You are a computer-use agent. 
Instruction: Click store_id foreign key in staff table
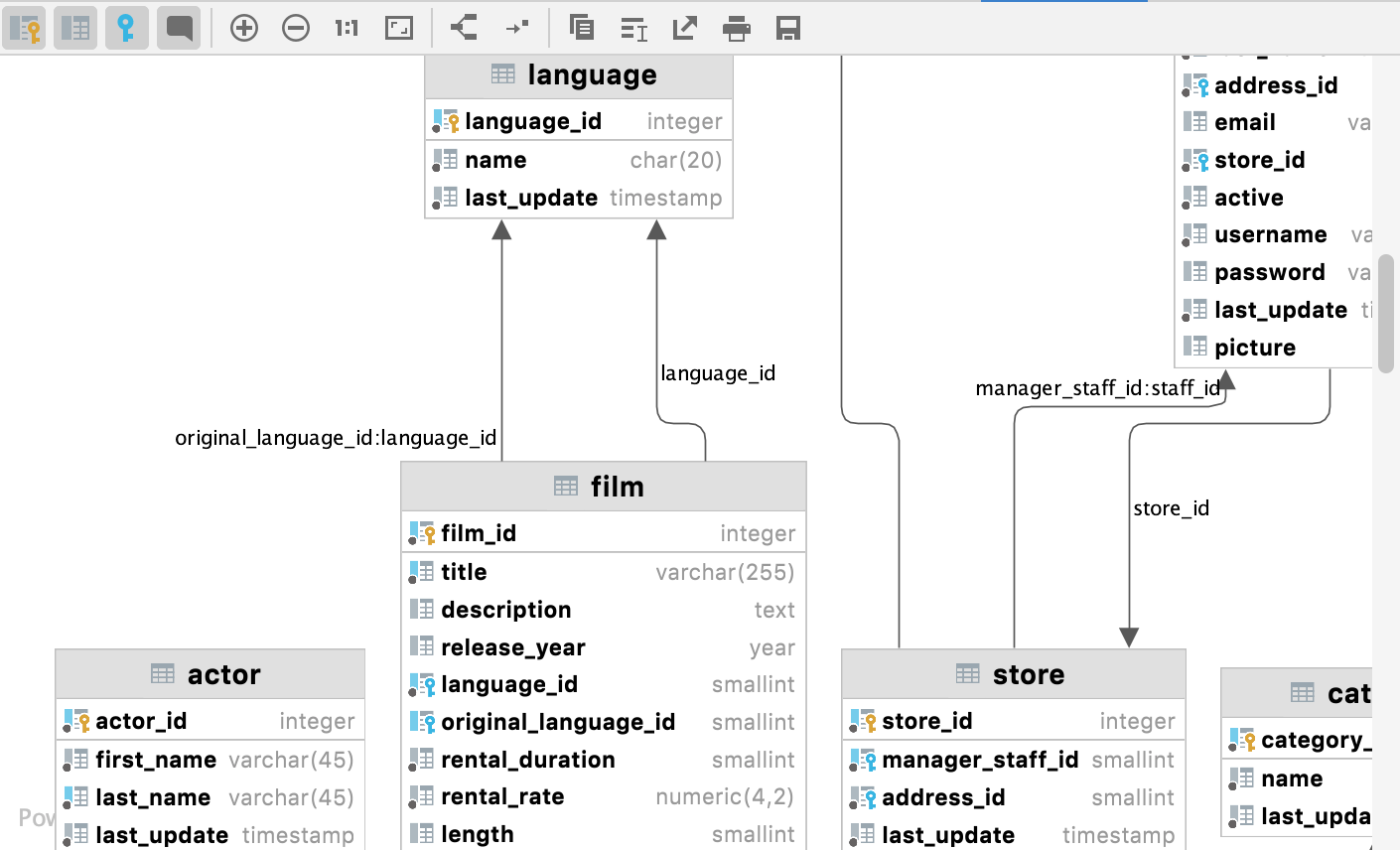coord(1274,160)
